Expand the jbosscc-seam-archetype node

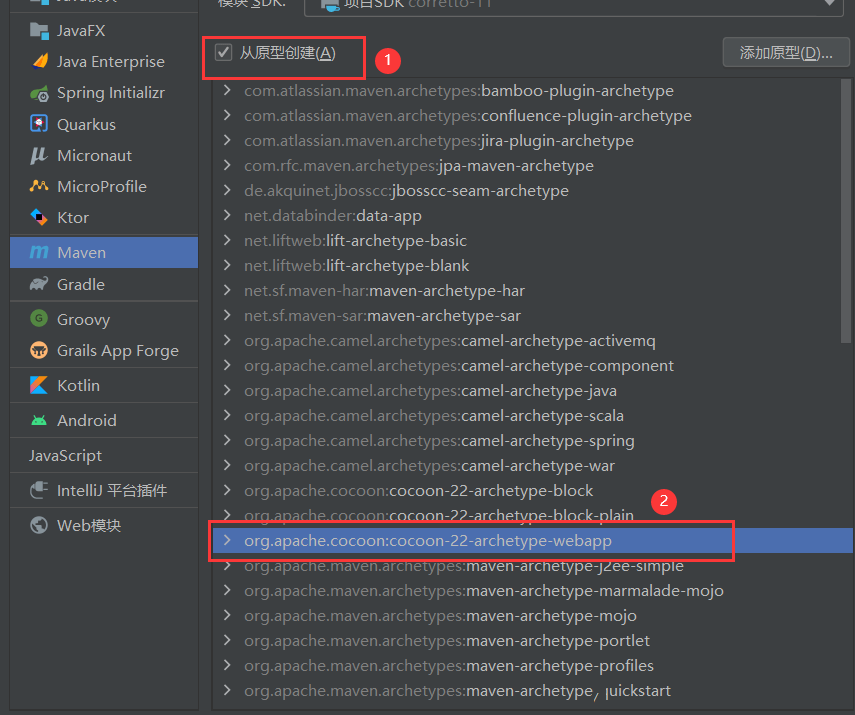pyautogui.click(x=227, y=190)
